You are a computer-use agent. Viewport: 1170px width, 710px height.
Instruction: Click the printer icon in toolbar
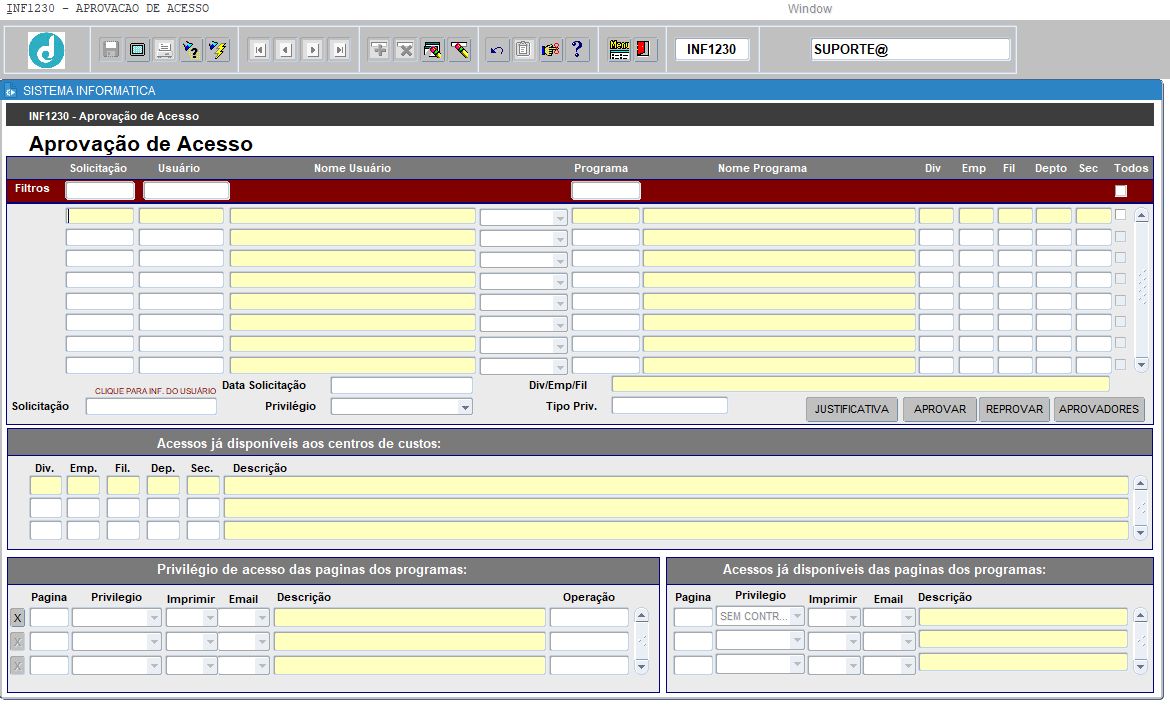pyautogui.click(x=165, y=50)
